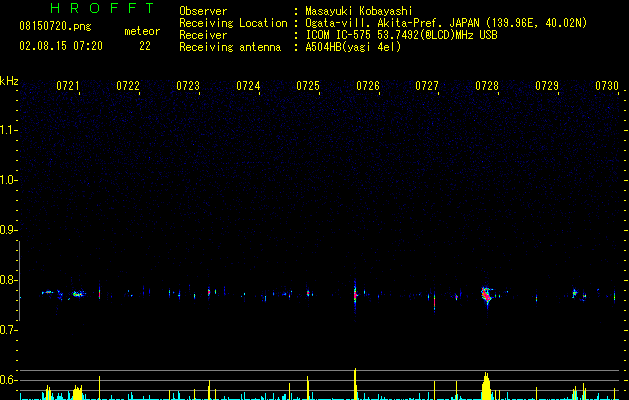Click the 0721 time marker
Image resolution: width=629 pixels, height=400 pixels.
(x=68, y=86)
